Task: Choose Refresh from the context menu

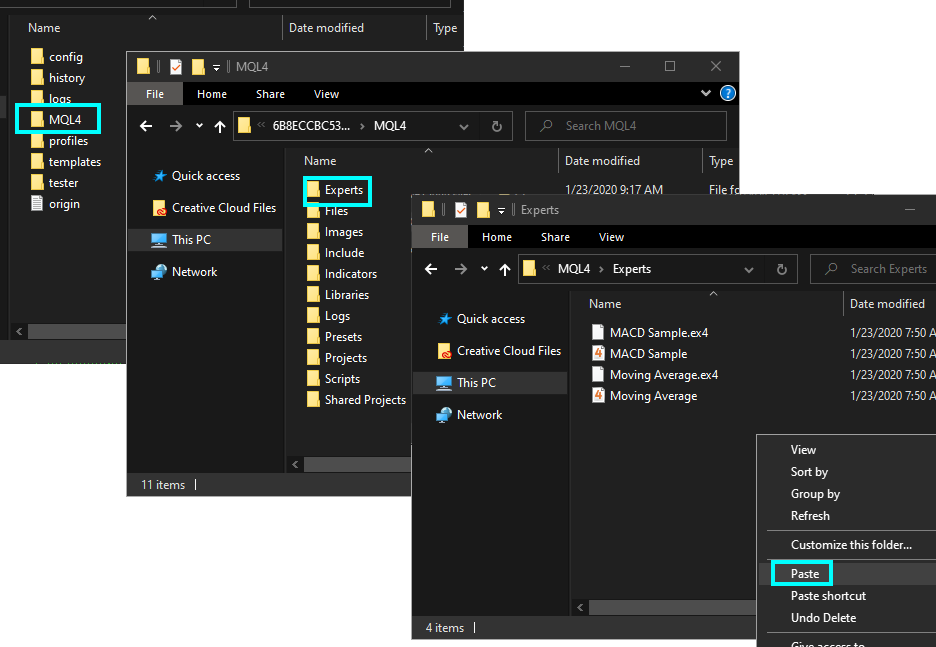Action: coord(810,516)
